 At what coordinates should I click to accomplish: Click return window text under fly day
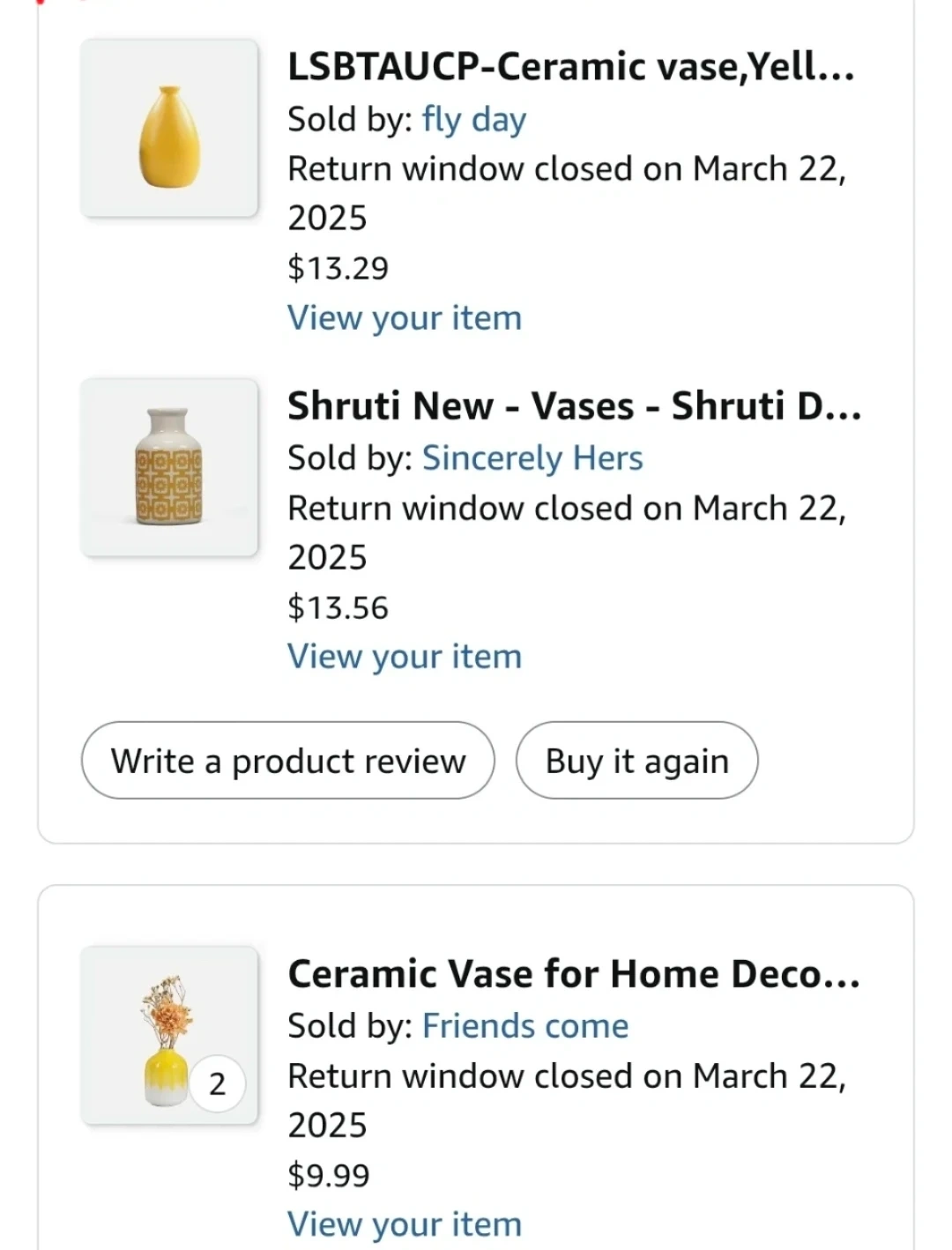[566, 169]
